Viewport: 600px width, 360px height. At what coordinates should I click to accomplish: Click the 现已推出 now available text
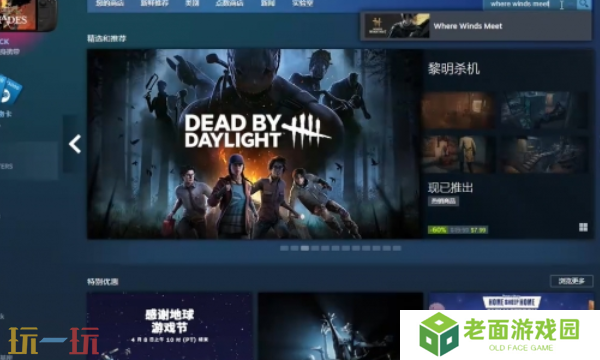tap(450, 187)
